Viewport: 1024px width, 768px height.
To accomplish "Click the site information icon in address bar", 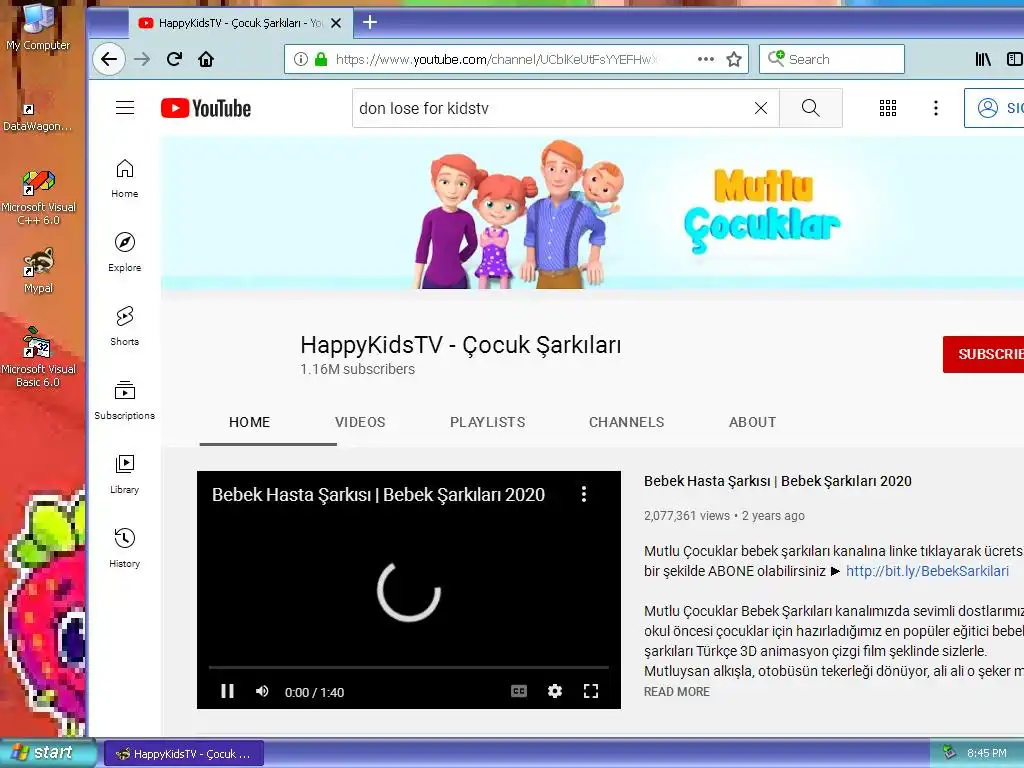I will [x=300, y=59].
